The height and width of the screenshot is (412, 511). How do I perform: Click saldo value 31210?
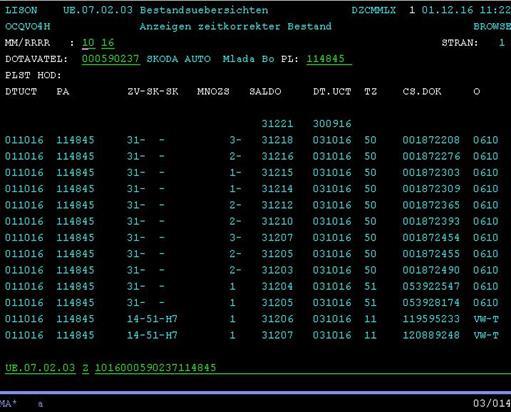point(277,221)
